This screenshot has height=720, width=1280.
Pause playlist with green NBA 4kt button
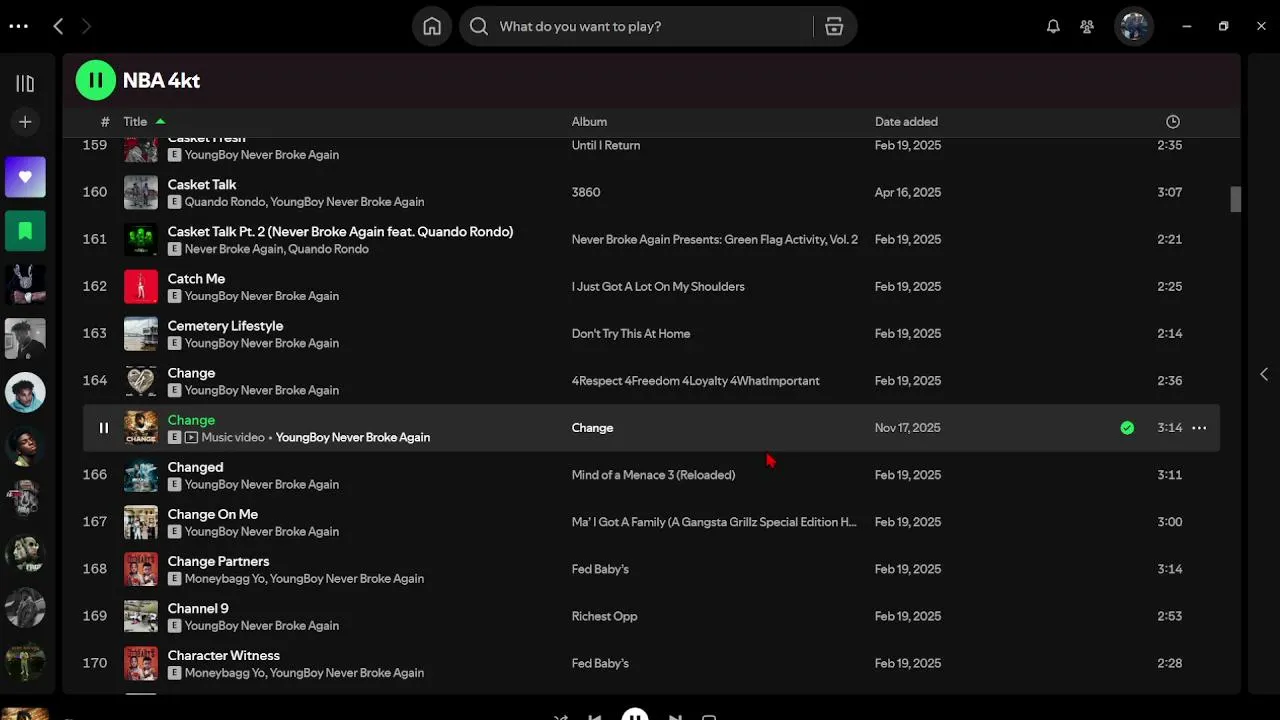click(96, 81)
